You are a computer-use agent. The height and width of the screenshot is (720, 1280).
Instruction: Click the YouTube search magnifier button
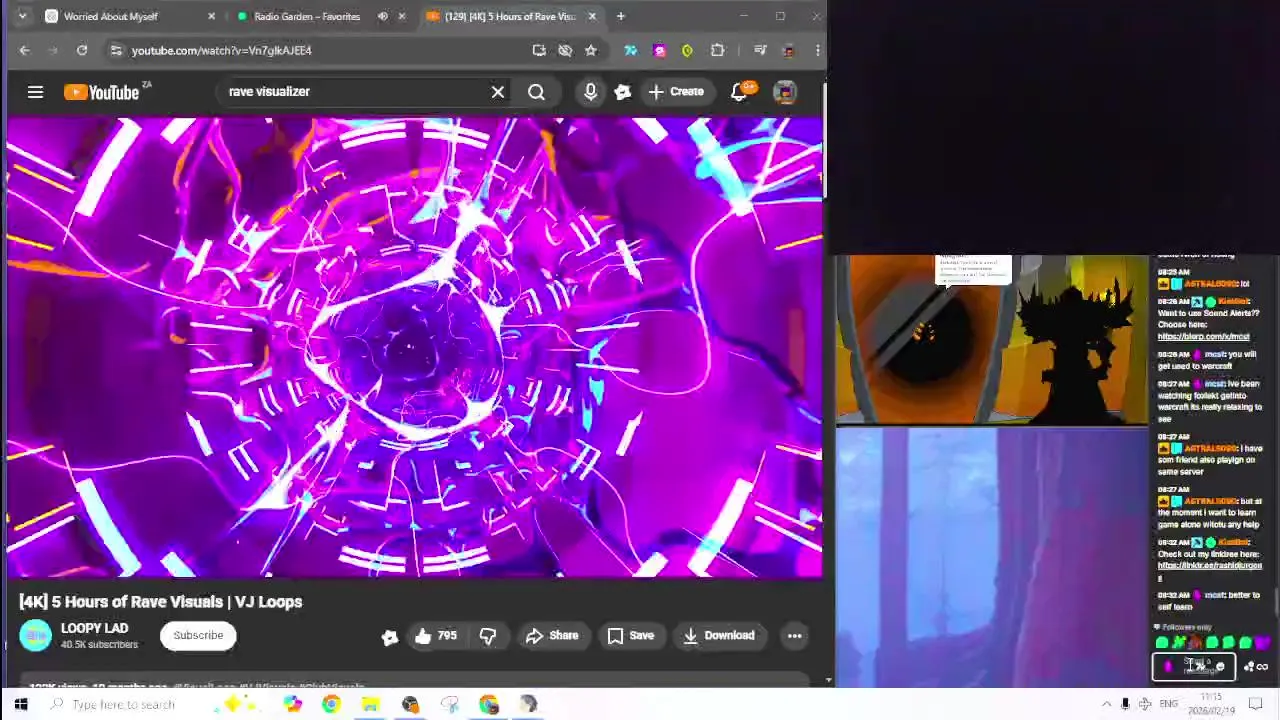(537, 92)
